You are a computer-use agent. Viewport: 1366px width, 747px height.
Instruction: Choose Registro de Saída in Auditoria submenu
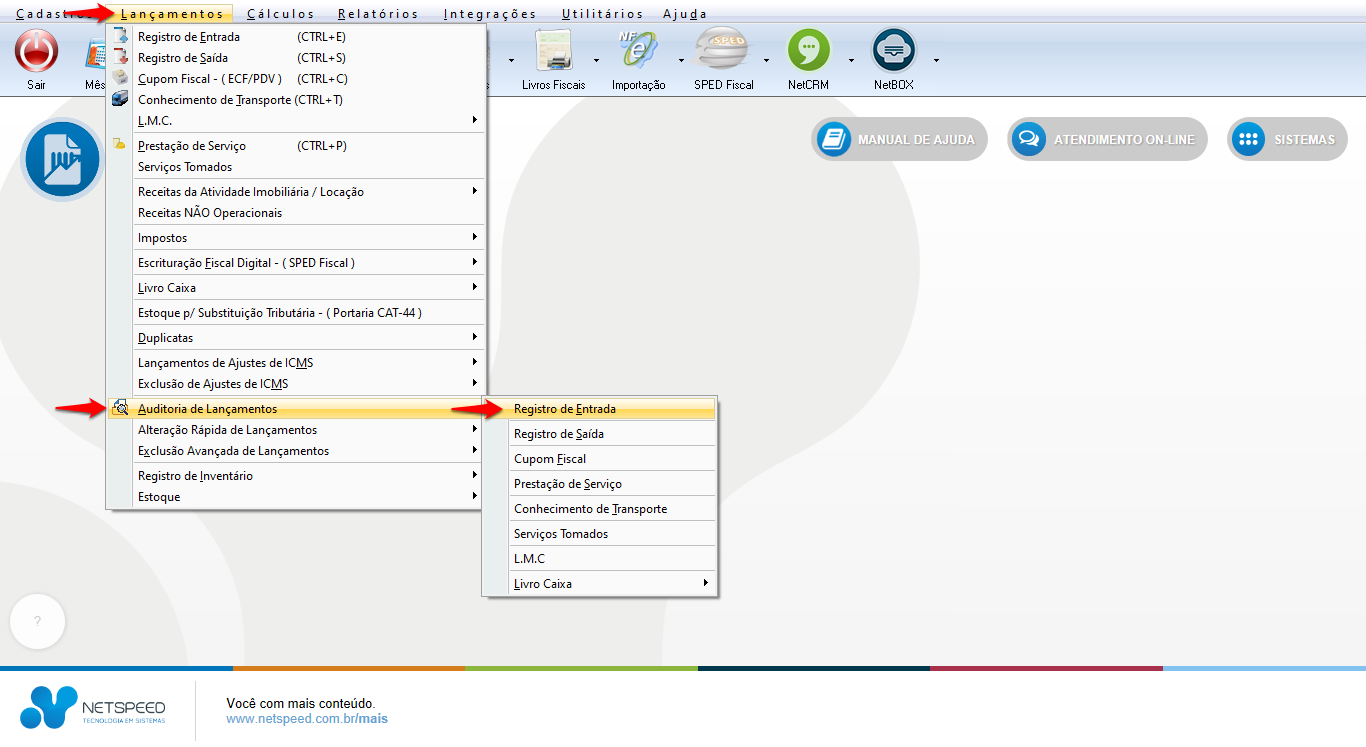tap(559, 434)
